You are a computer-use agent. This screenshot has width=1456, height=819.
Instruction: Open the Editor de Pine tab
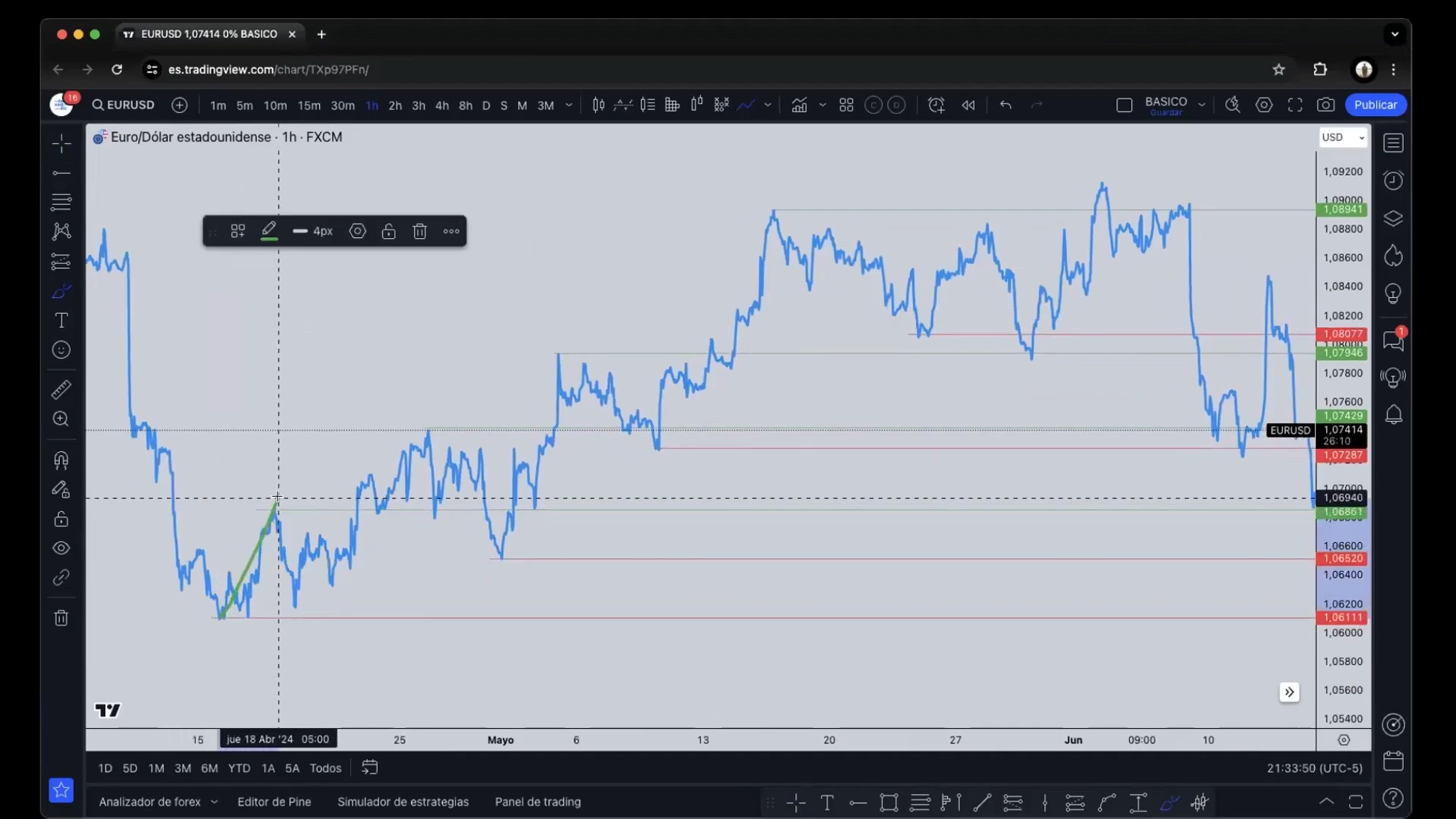click(x=274, y=802)
